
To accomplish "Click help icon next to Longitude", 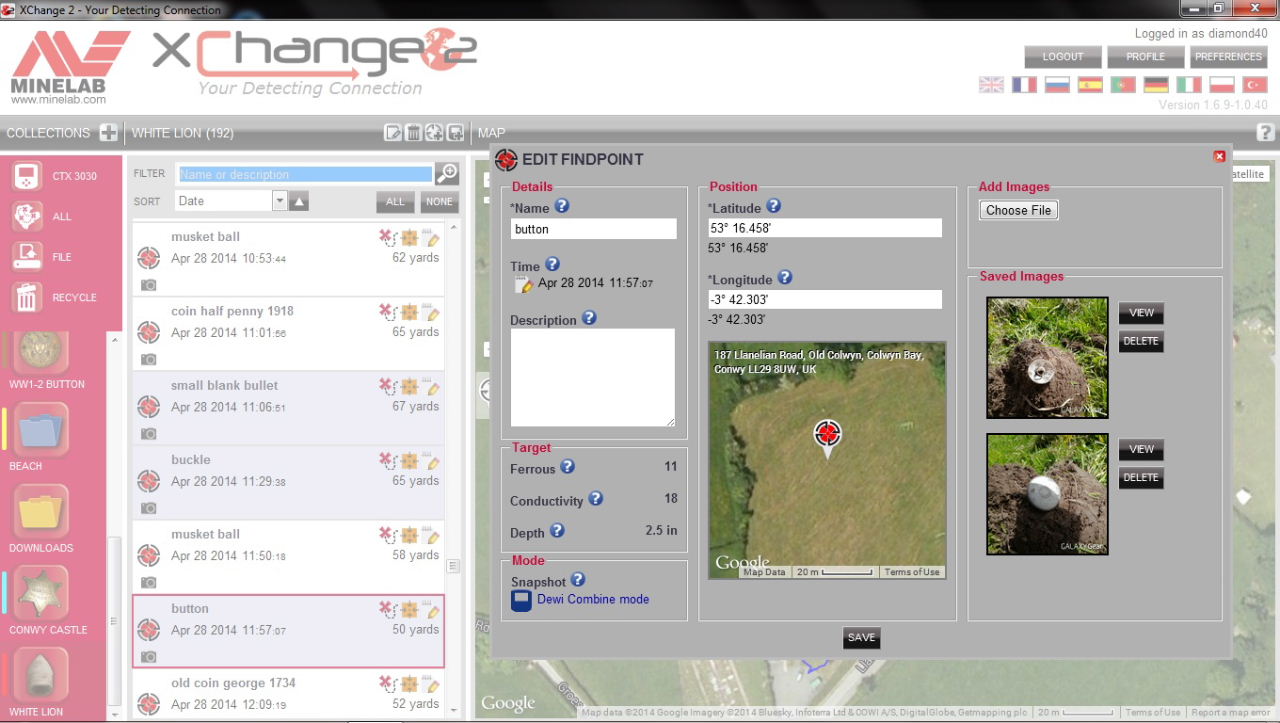I will (785, 278).
